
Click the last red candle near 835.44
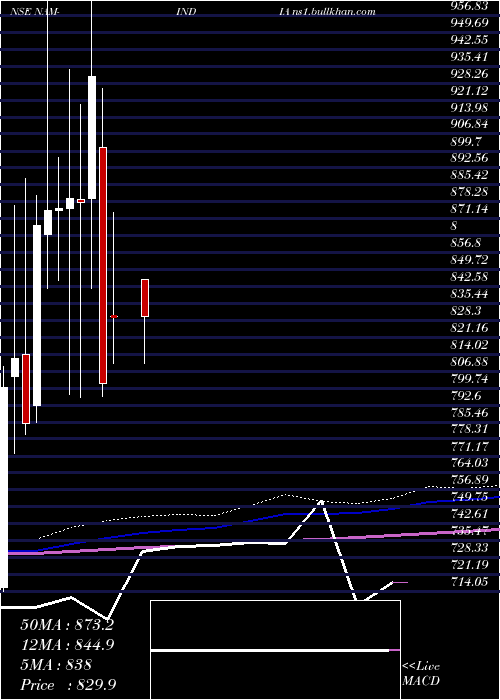tap(145, 298)
